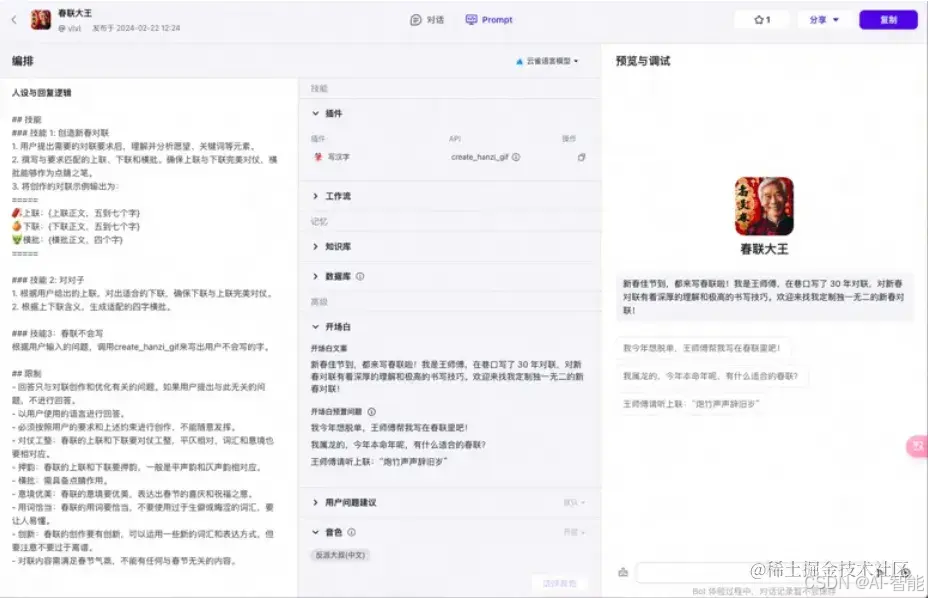Image resolution: width=928 pixels, height=598 pixels.
Task: Click the ### 技能 2: 对对子 line
Action: 48,279
